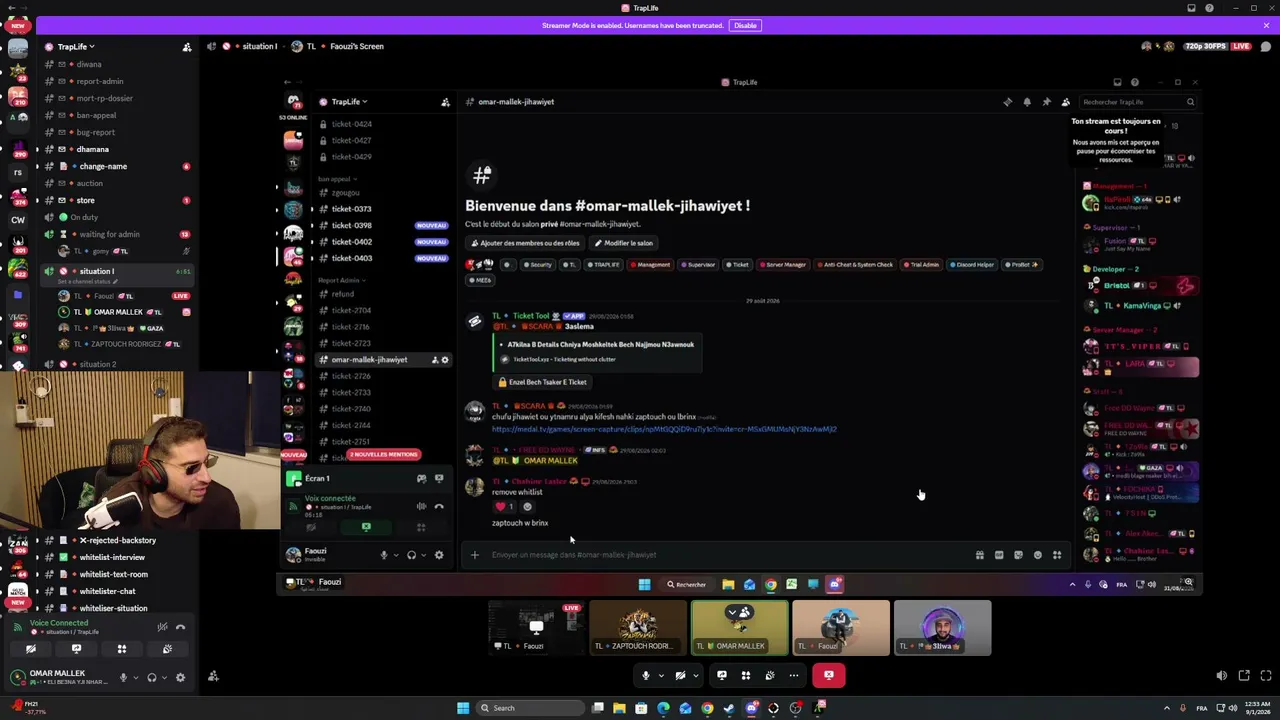This screenshot has width=1280, height=720.
Task: Open notification bell in streamed channel header
Action: pos(1026,102)
